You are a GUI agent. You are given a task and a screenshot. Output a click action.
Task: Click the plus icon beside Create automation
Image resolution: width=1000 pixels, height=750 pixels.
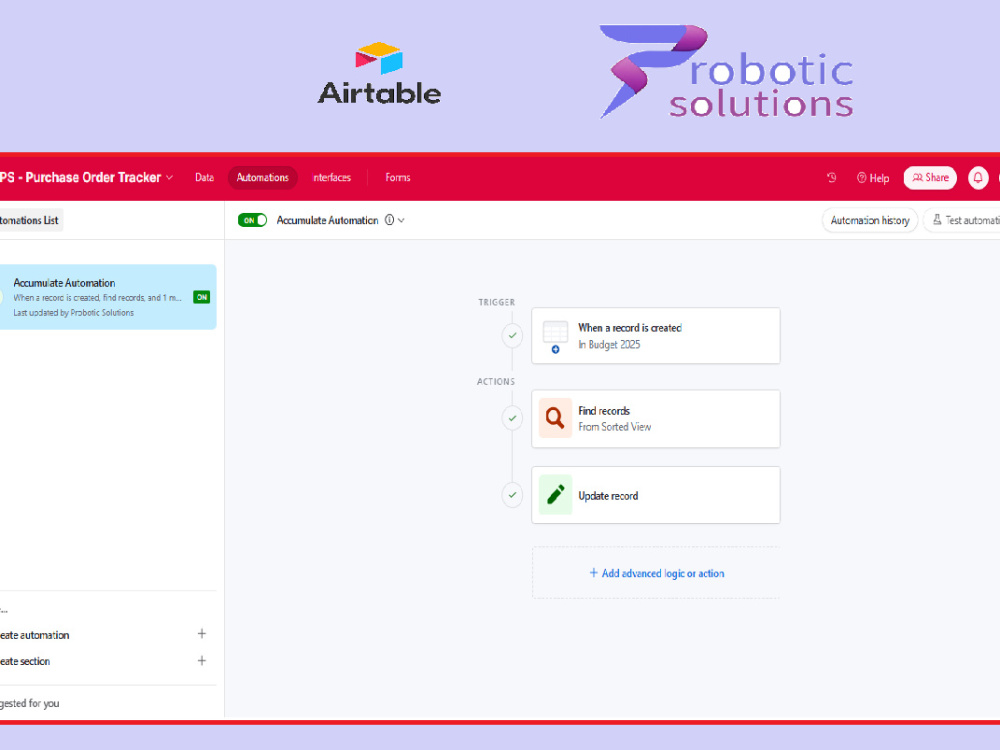pos(202,634)
